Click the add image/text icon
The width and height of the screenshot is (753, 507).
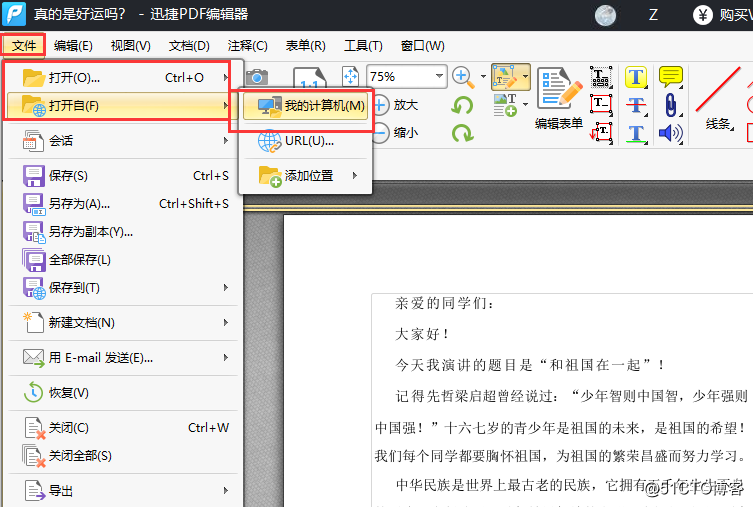point(505,105)
